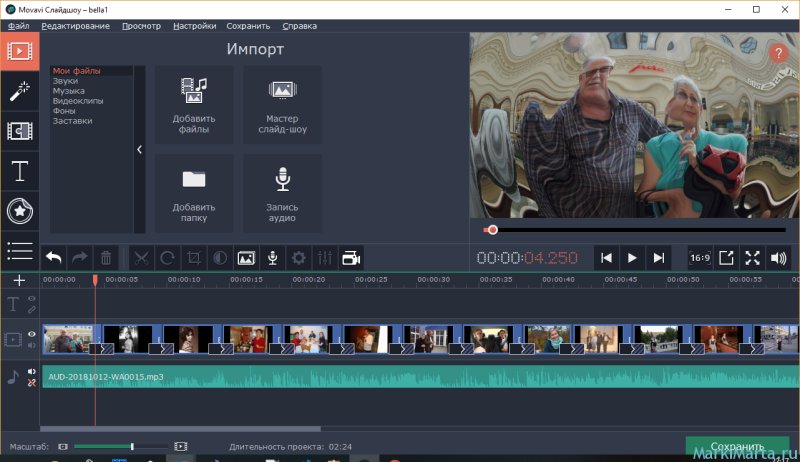This screenshot has width=800, height=462.
Task: Click transition between first and second clips
Action: coord(102,349)
